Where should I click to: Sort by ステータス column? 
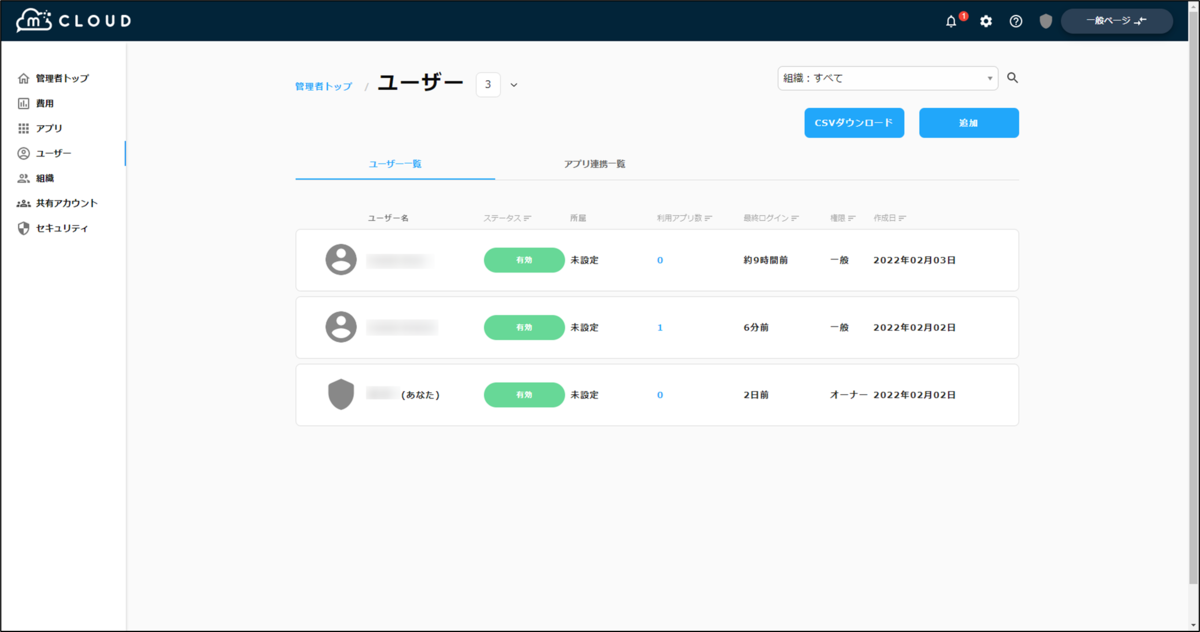[x=507, y=217]
